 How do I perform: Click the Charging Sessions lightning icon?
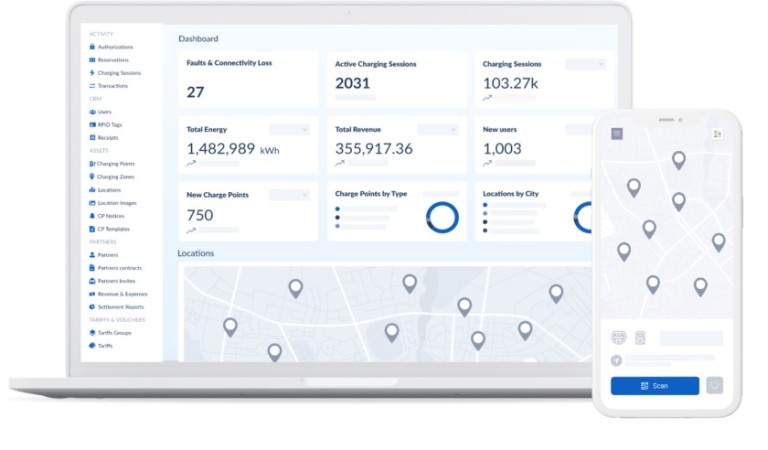pyautogui.click(x=92, y=73)
